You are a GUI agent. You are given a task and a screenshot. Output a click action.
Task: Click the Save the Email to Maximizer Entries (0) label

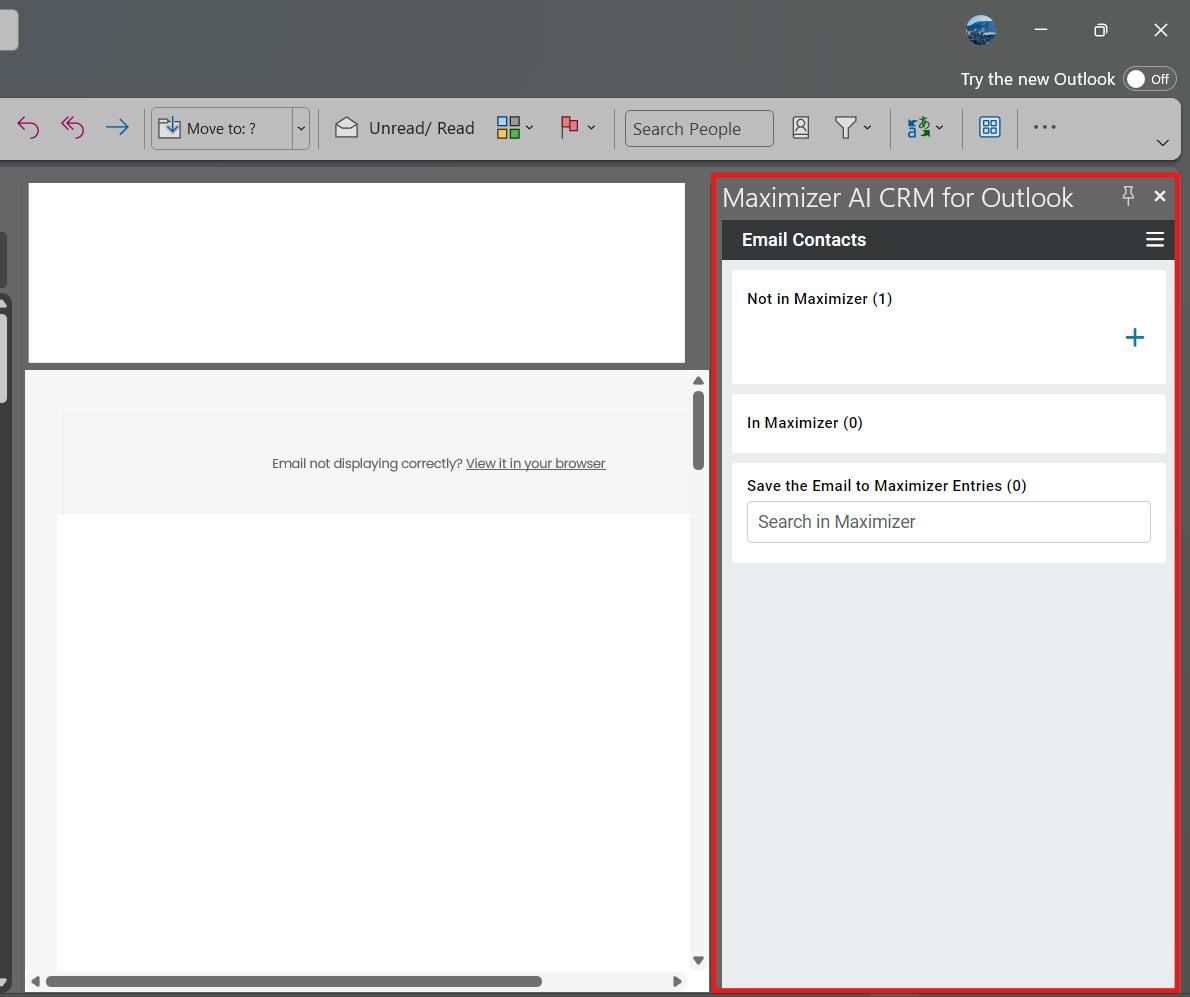point(886,486)
